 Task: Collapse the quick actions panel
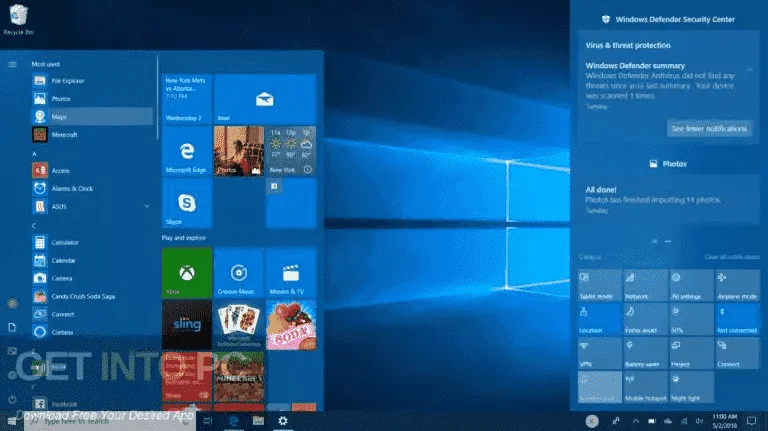tap(590, 257)
